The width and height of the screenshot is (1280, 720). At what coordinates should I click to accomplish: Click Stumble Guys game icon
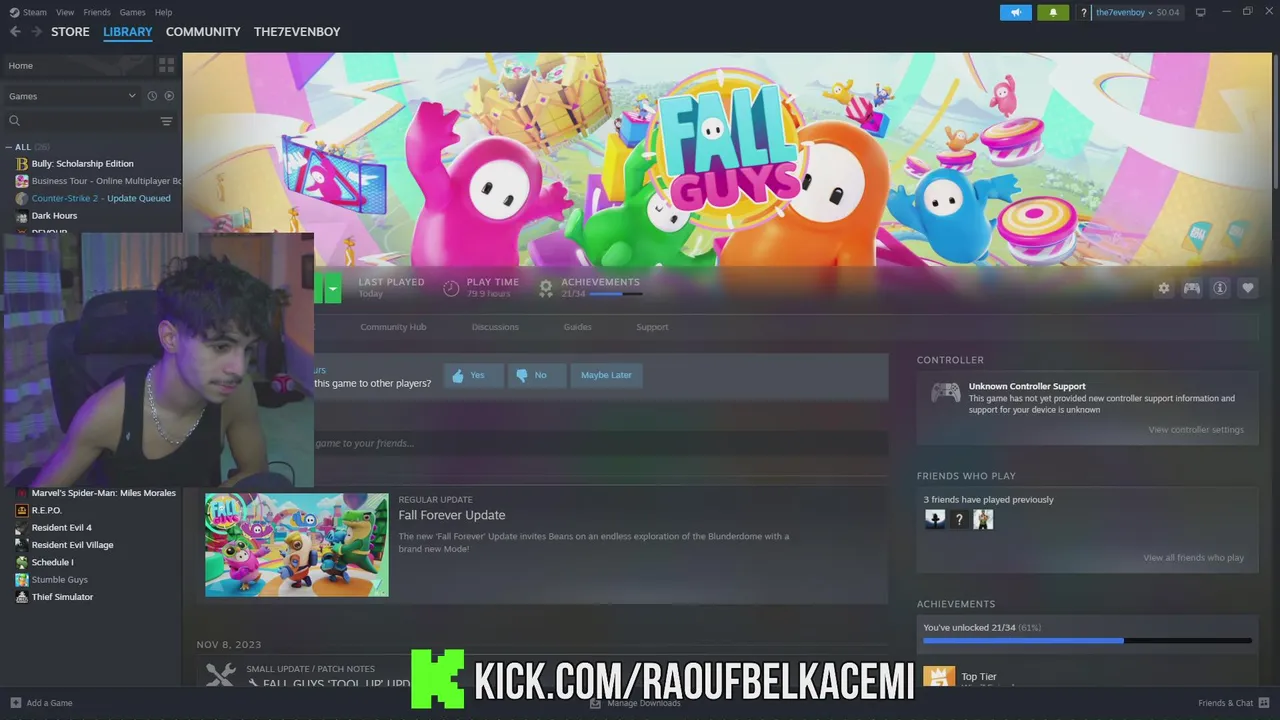(x=22, y=579)
